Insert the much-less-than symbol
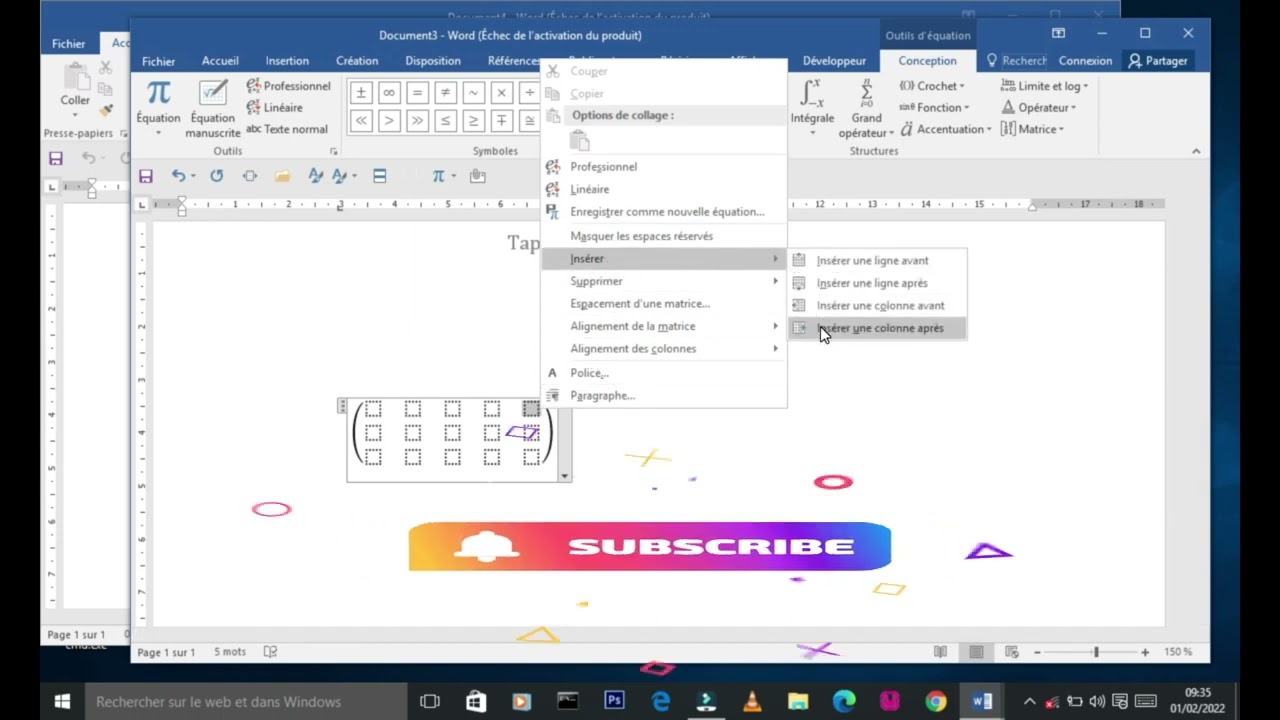 [x=361, y=121]
